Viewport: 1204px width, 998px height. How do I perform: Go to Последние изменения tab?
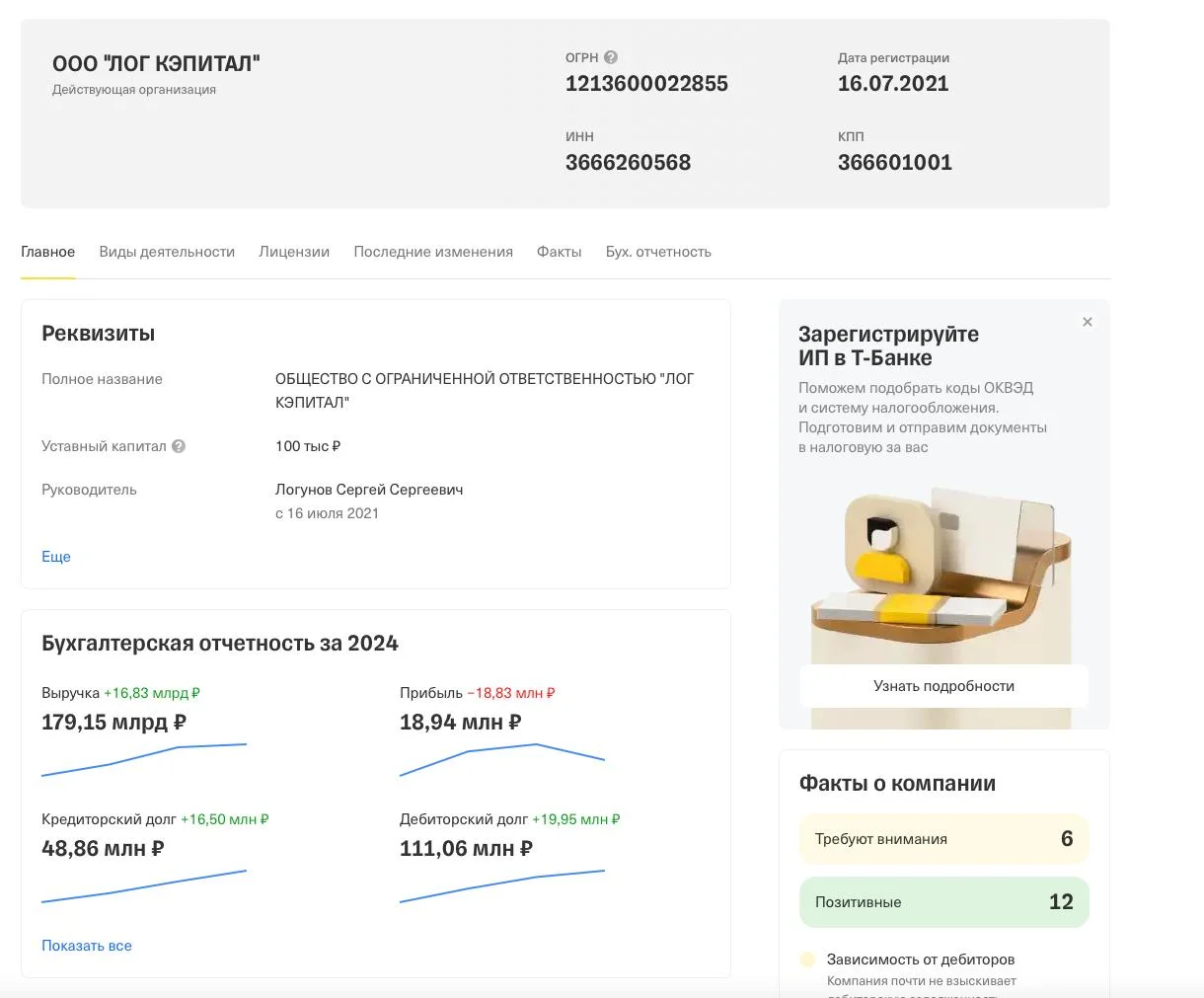(433, 252)
